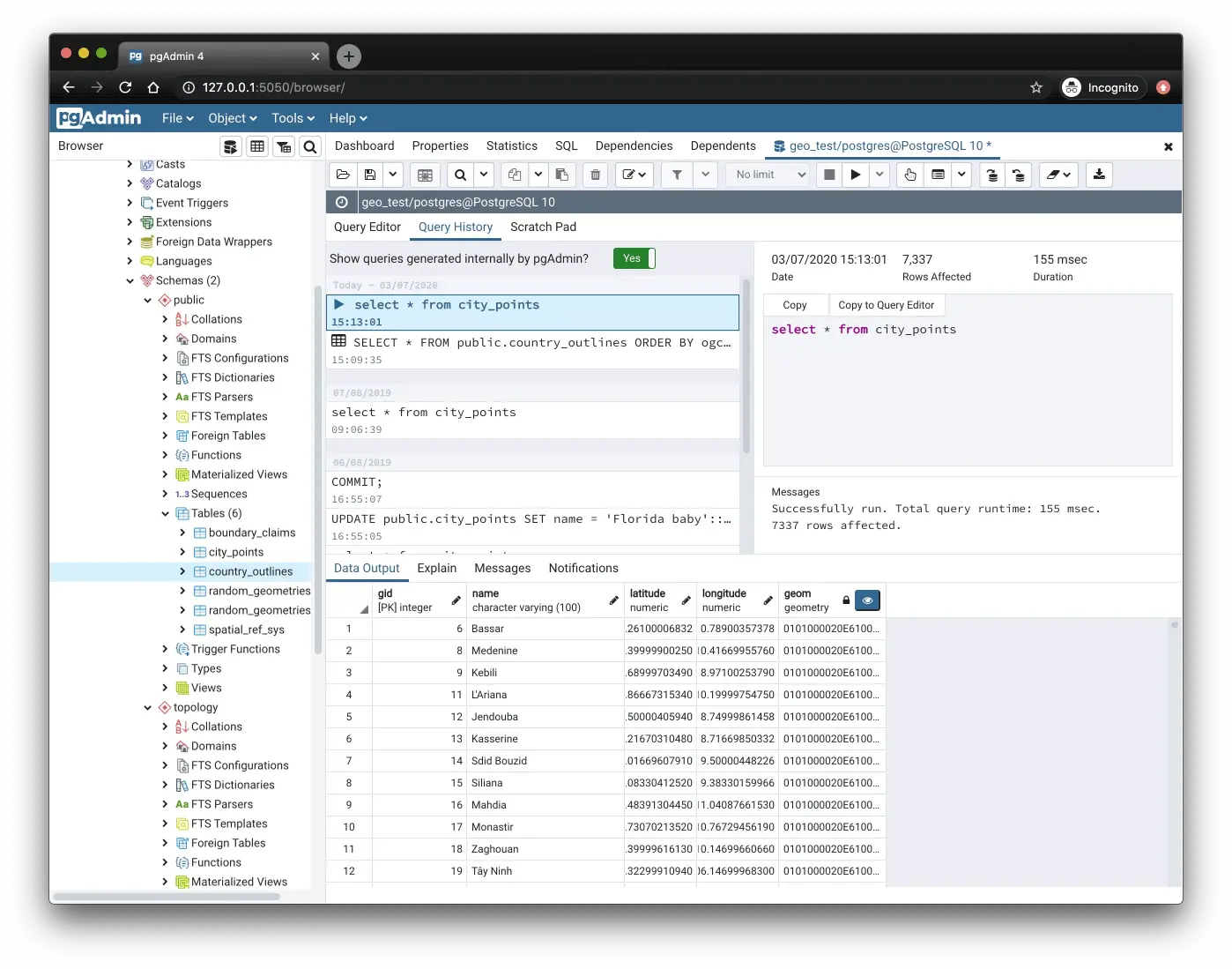Expand the city_points table node

(x=182, y=552)
